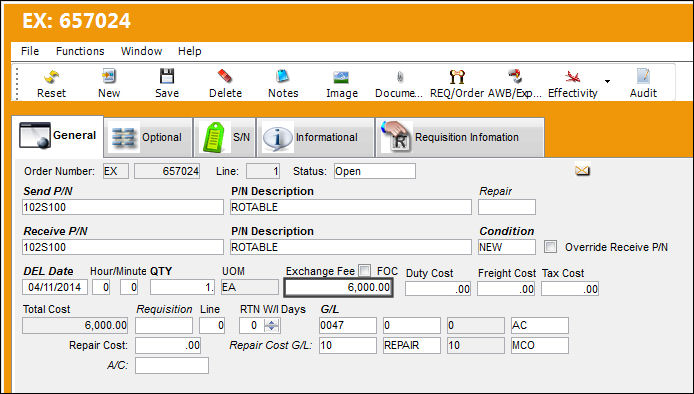Viewport: 694px width, 394px height.
Task: Click the Hour field
Action: 101,287
